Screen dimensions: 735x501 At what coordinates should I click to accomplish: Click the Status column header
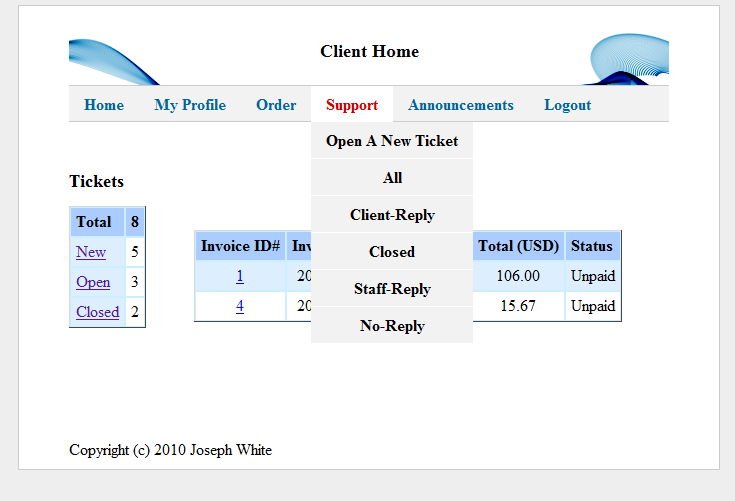[592, 246]
